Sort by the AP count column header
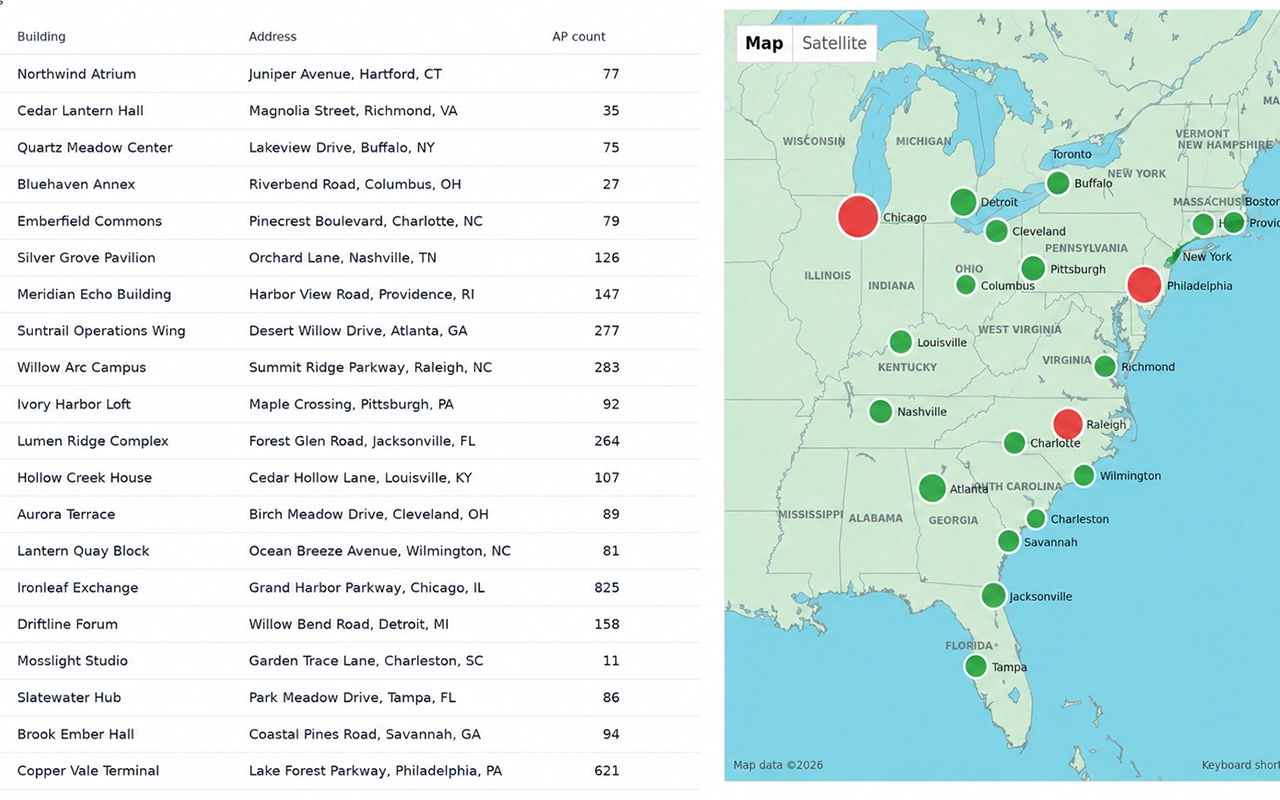Viewport: 1280px width, 800px height. tap(579, 37)
